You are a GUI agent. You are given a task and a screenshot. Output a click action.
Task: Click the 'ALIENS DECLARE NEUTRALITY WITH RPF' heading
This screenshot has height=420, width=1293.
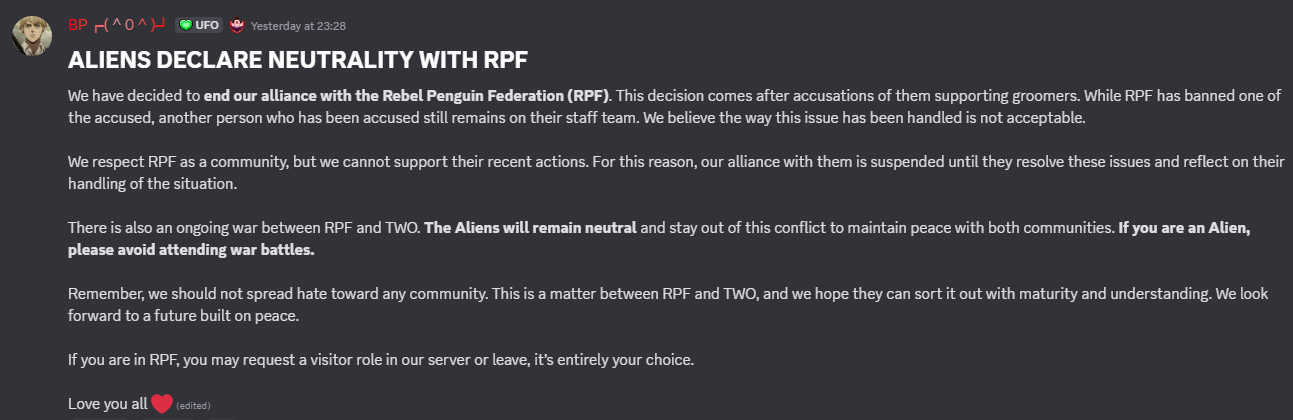[297, 60]
